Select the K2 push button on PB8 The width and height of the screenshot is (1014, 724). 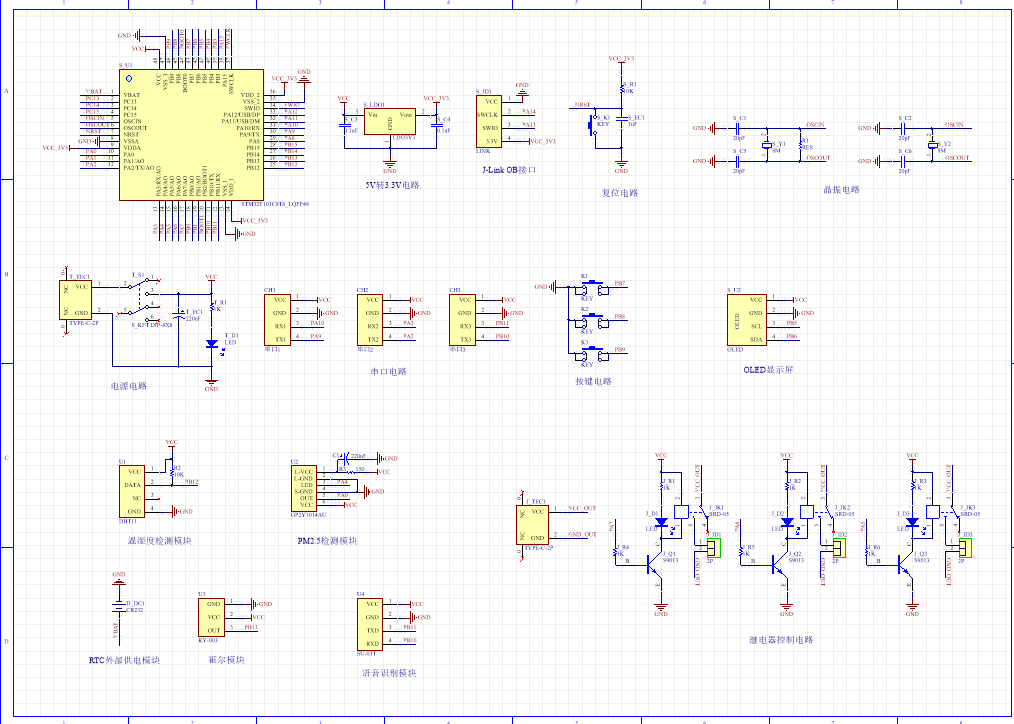click(594, 322)
